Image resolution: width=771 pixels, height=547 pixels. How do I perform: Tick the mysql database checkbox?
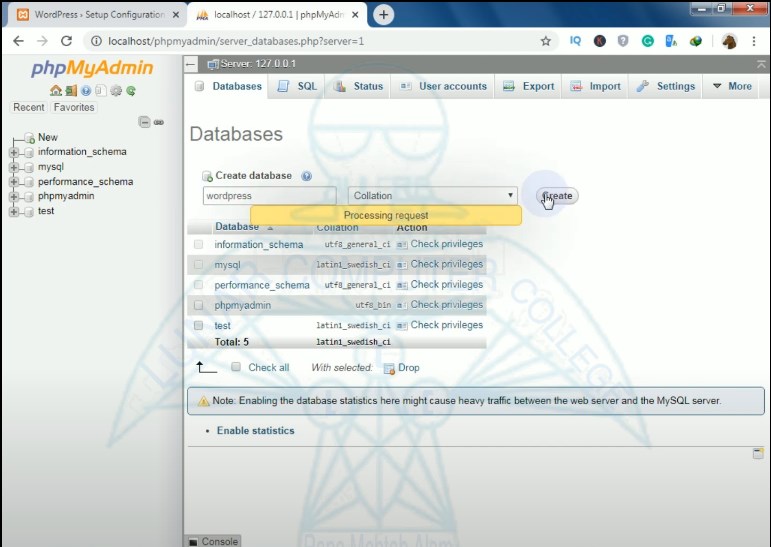coord(198,265)
